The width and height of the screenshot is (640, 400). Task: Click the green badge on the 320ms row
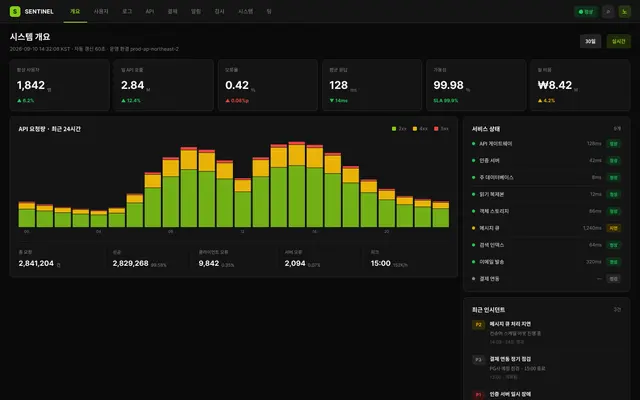(x=613, y=262)
